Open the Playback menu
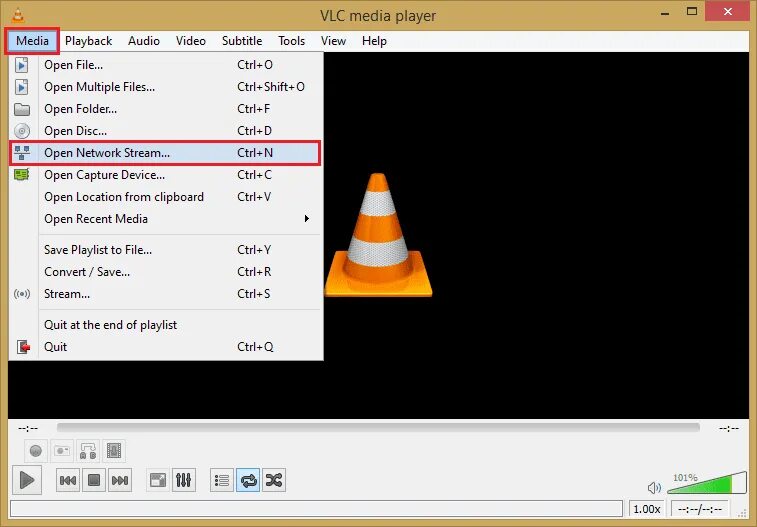This screenshot has height=527, width=757. pyautogui.click(x=88, y=41)
